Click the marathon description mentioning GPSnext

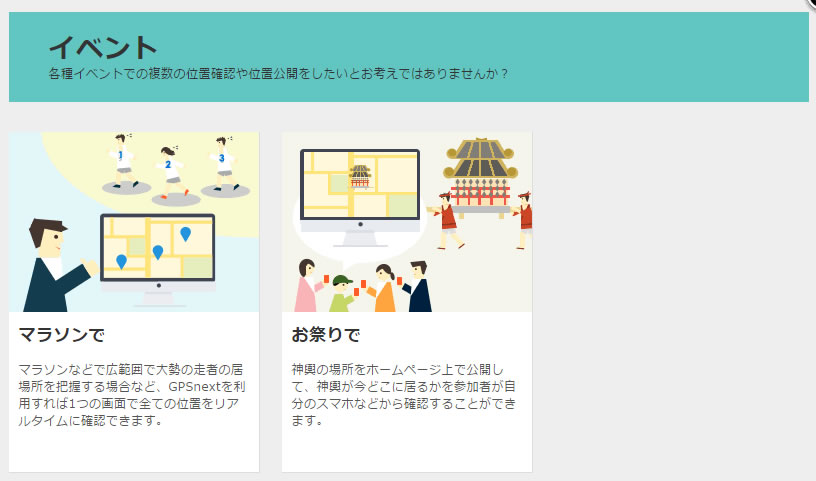[132, 395]
